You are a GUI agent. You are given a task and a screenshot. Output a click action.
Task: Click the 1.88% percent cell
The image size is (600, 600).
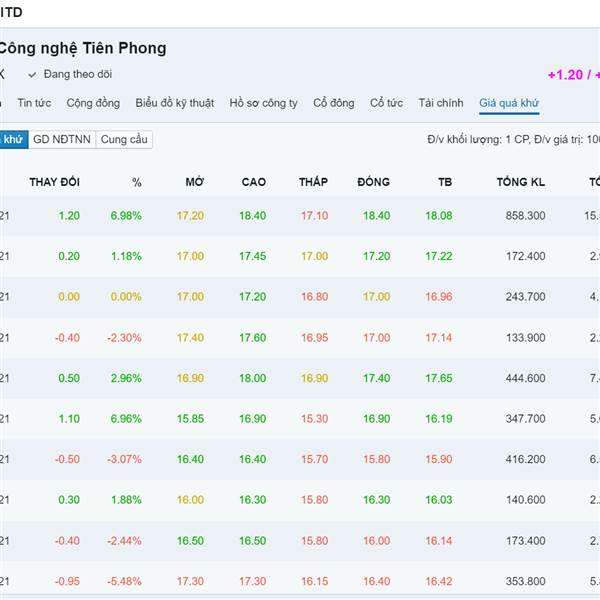tap(126, 499)
